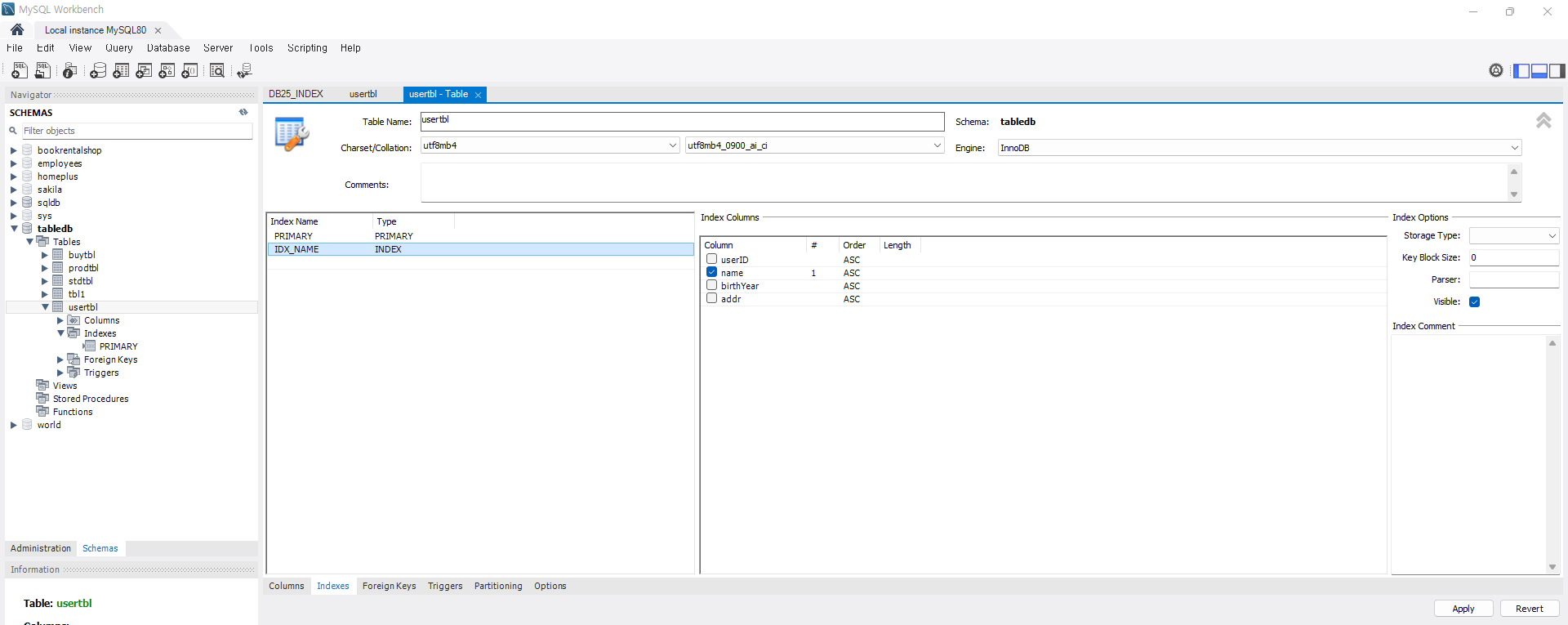Open the Workbench home screen icon
This screenshot has height=625, width=1568.
17,29
